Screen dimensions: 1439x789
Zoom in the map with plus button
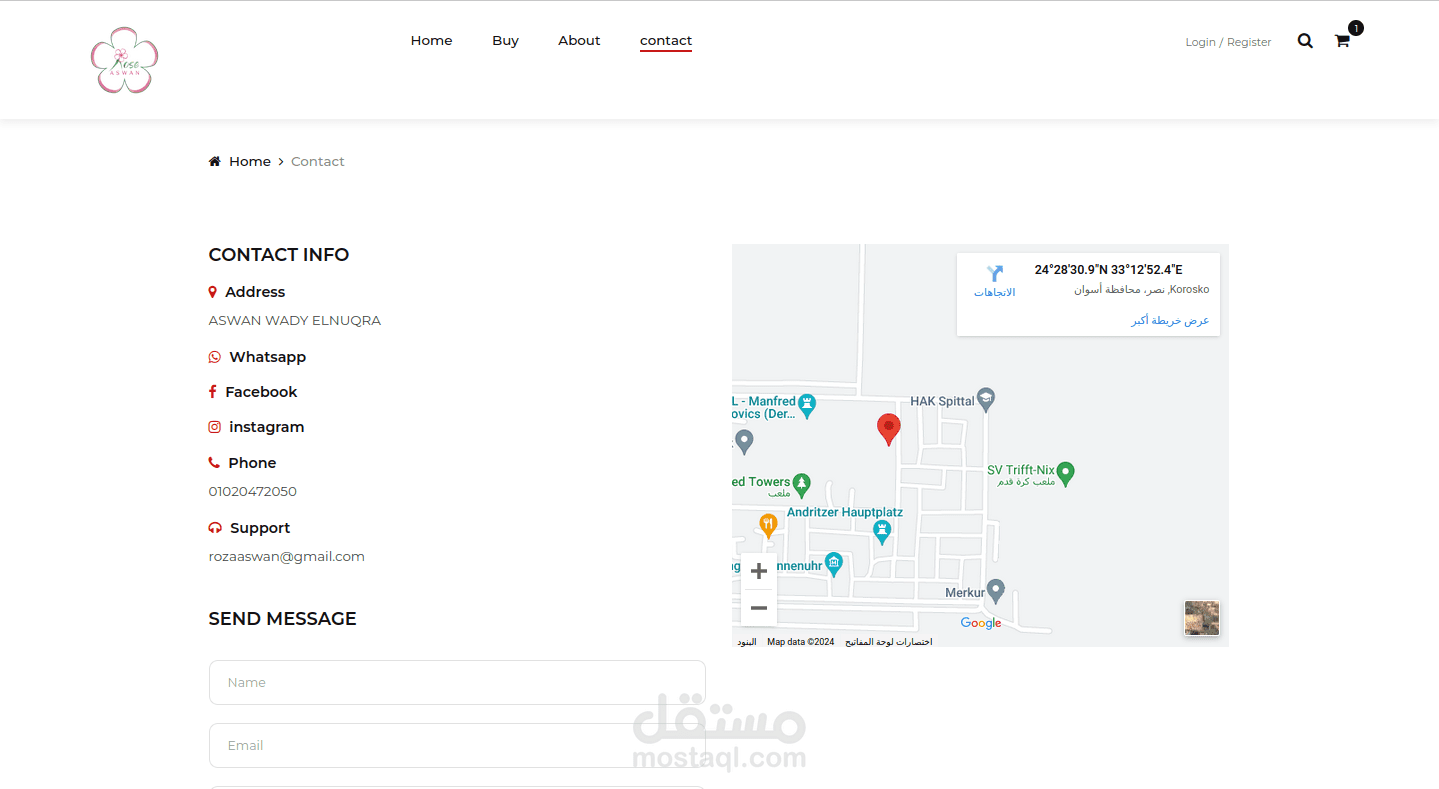pos(759,572)
